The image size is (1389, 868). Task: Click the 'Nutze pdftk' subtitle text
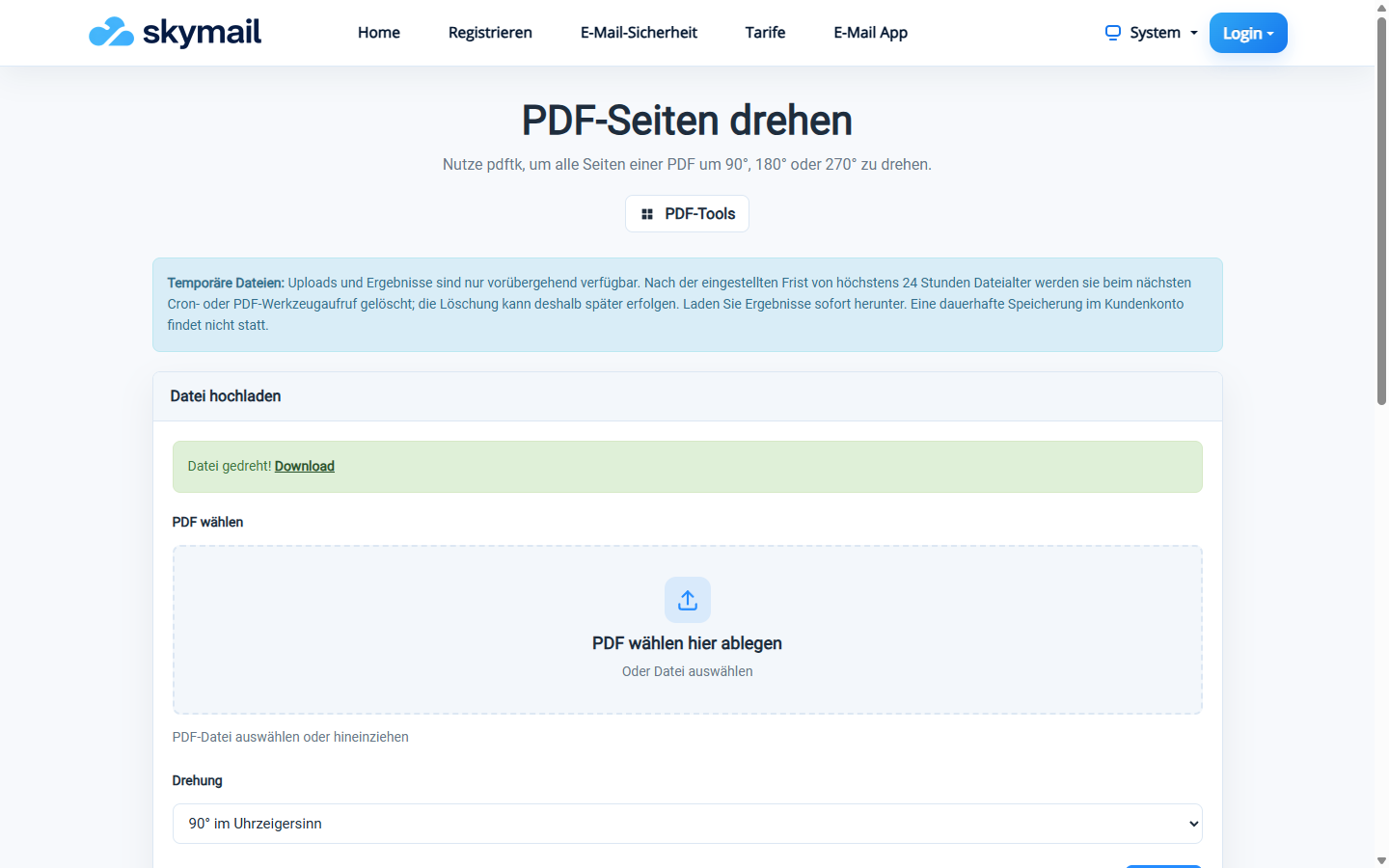pyautogui.click(x=688, y=164)
